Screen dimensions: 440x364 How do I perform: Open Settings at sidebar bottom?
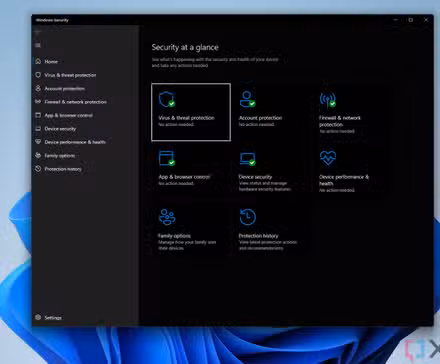53,318
